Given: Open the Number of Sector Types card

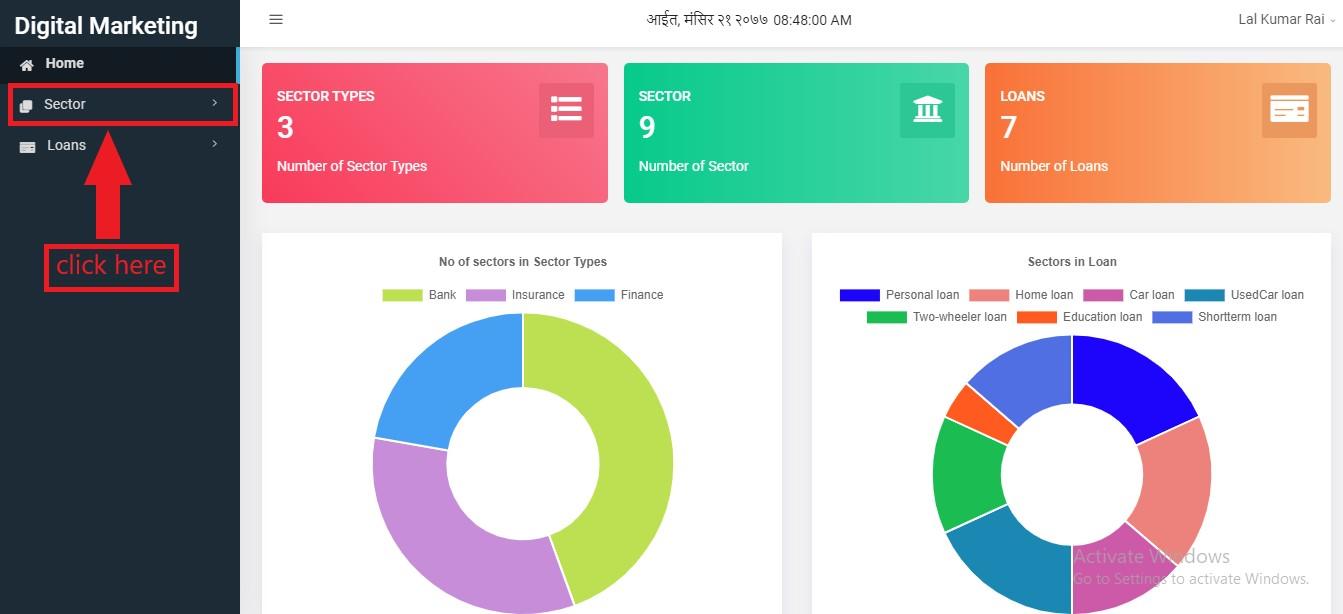Looking at the screenshot, I should (435, 133).
